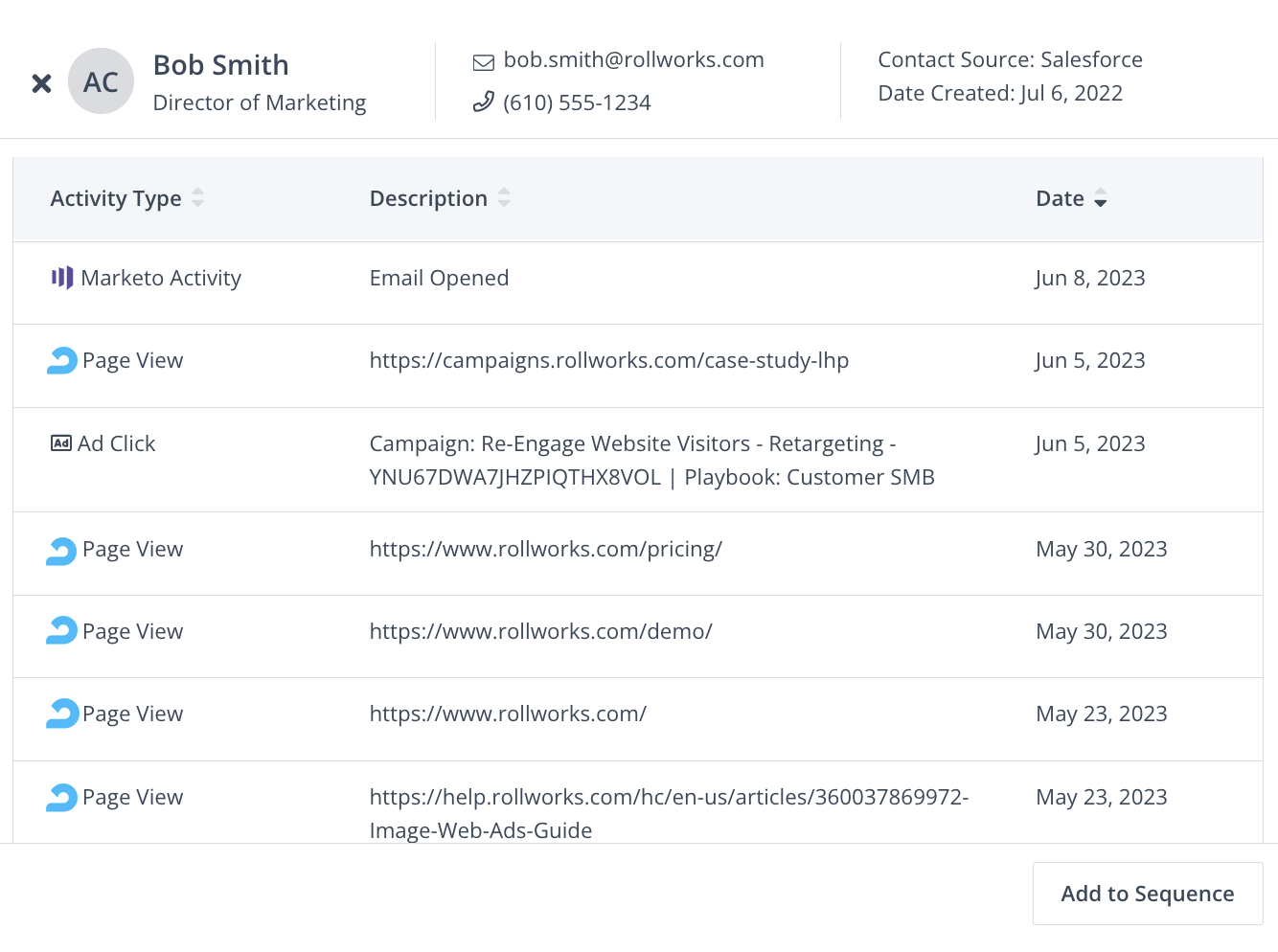The width and height of the screenshot is (1278, 952).
Task: Click the Ad Click row icon
Action: (x=61, y=443)
